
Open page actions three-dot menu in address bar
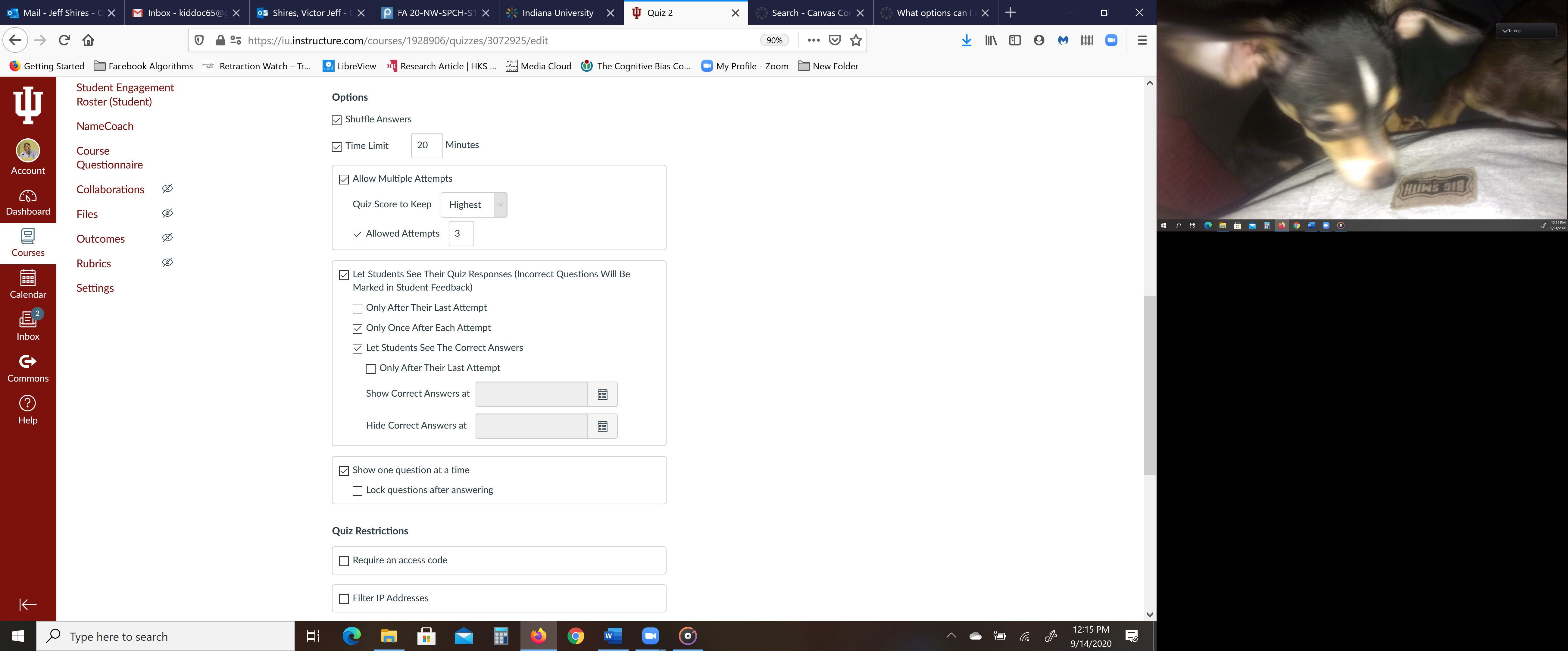(x=813, y=40)
